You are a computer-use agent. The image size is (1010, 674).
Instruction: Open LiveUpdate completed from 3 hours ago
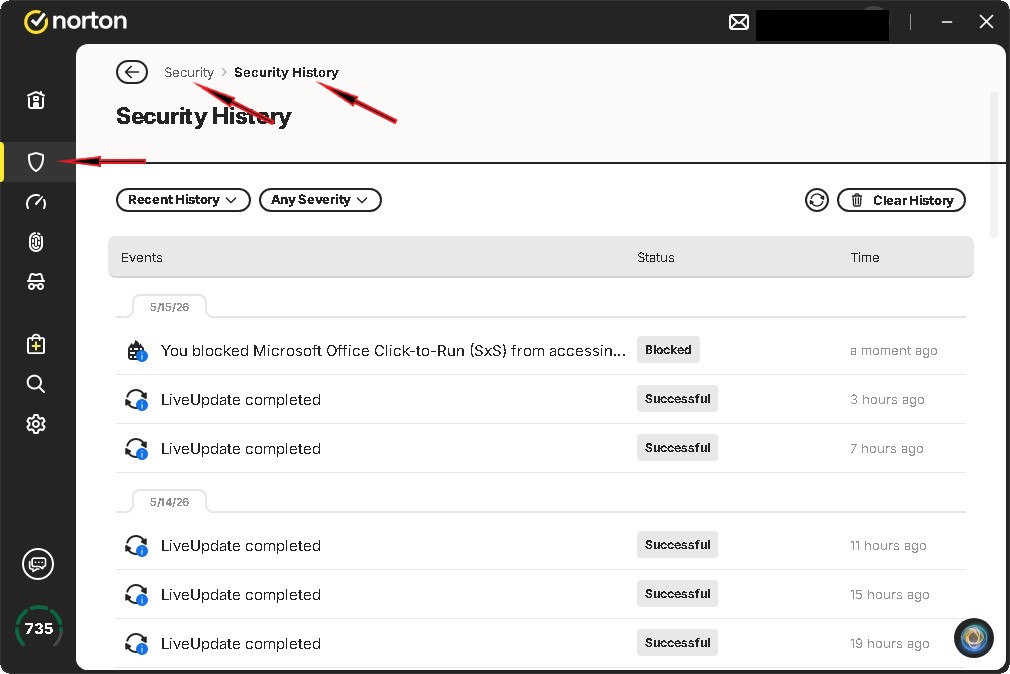click(541, 400)
